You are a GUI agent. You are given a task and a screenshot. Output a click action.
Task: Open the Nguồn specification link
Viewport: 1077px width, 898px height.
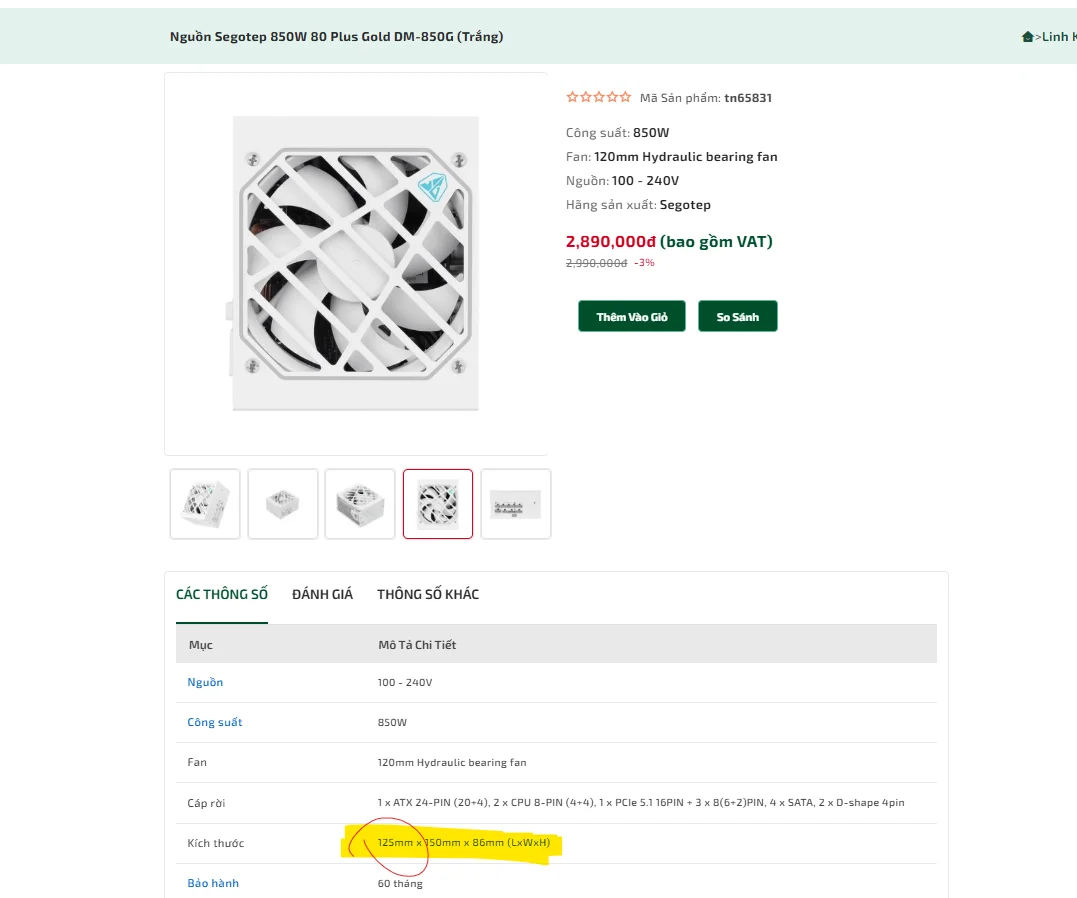[x=205, y=682]
